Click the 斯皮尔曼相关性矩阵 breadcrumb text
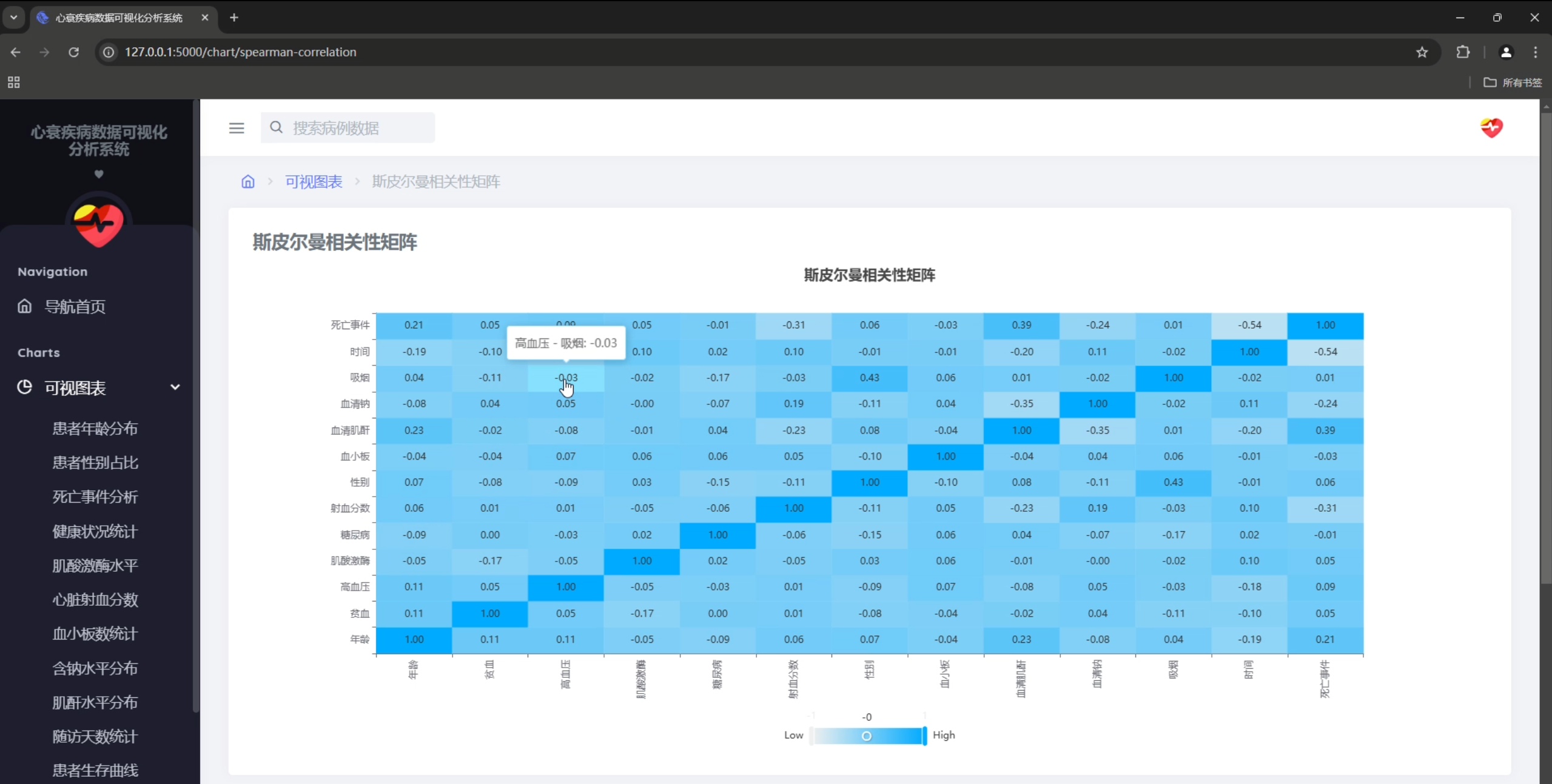This screenshot has height=784, width=1552. [x=436, y=181]
